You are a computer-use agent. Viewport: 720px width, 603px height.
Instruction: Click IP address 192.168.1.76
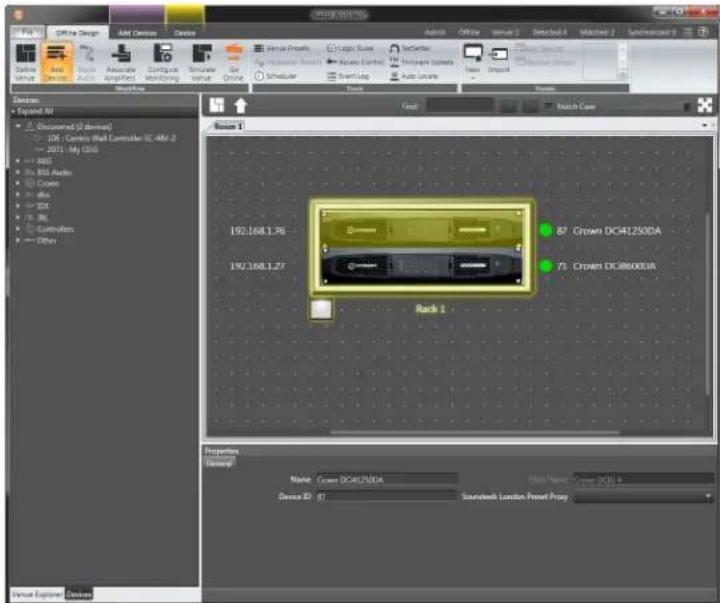[257, 231]
